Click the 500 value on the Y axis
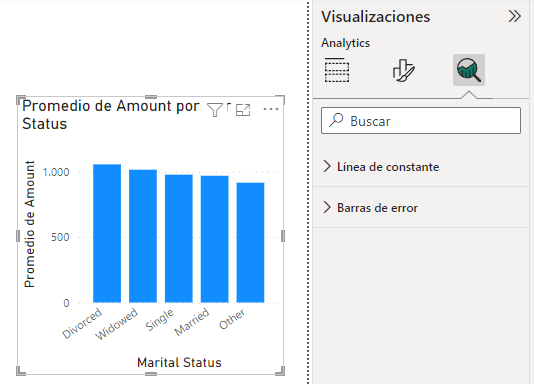Image resolution: width=534 pixels, height=384 pixels. (x=60, y=237)
